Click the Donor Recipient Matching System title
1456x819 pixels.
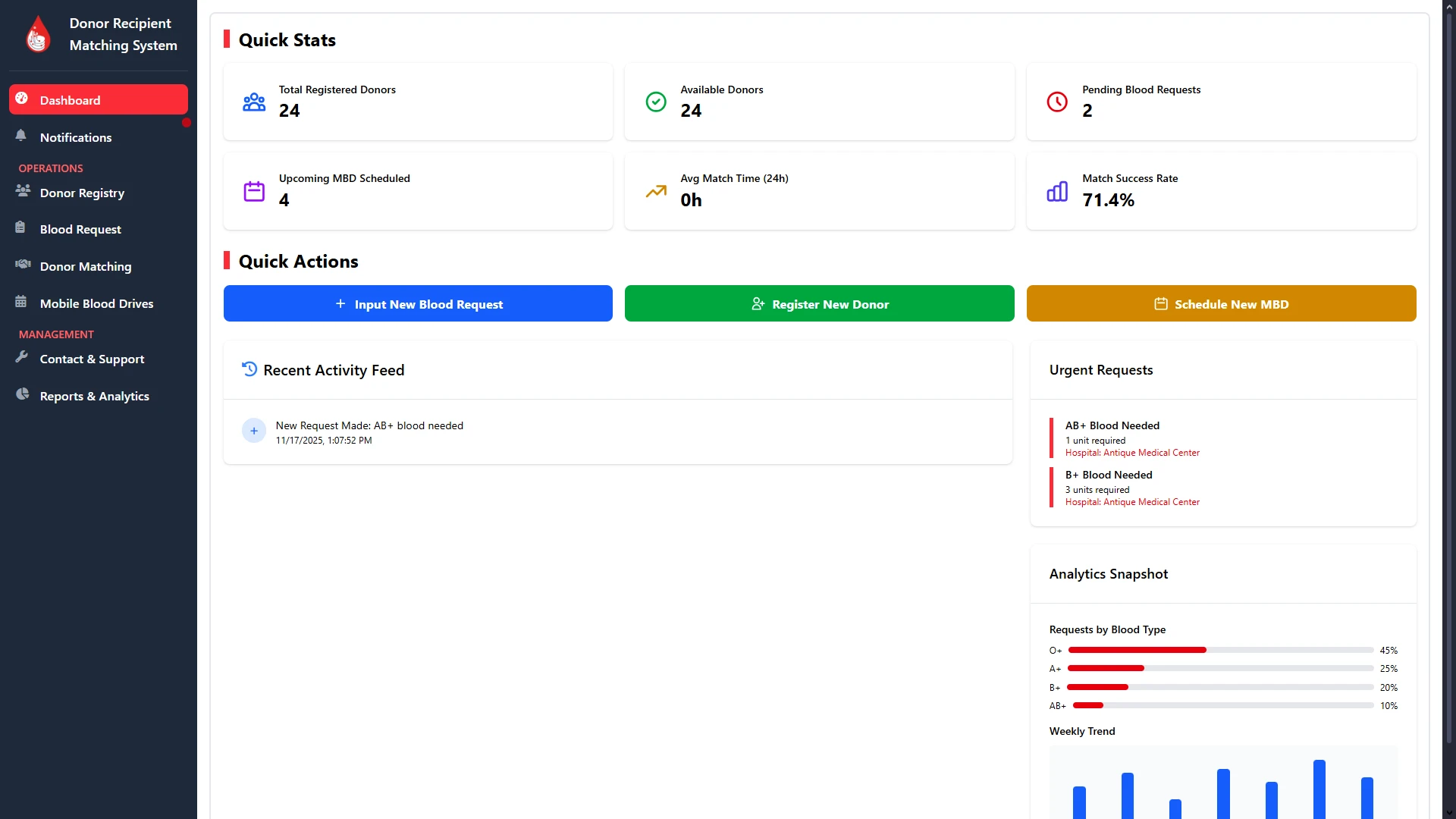tap(123, 34)
